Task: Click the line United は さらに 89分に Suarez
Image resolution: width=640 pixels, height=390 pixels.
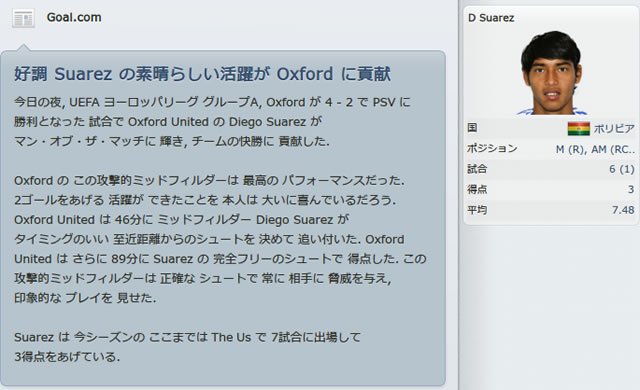Action: pyautogui.click(x=220, y=259)
